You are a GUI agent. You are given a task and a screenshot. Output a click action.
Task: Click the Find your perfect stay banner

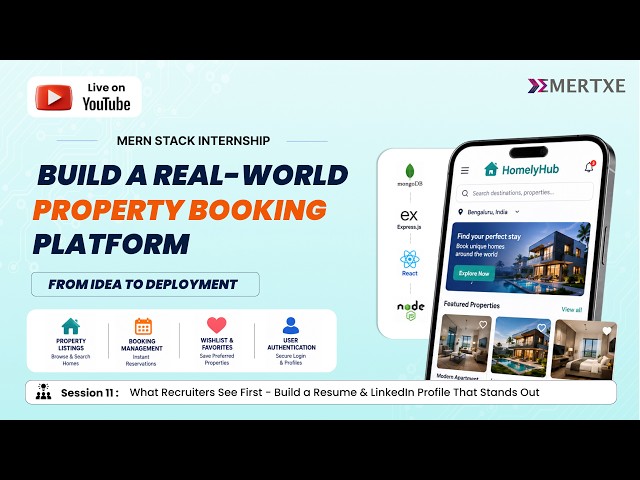pyautogui.click(x=518, y=258)
